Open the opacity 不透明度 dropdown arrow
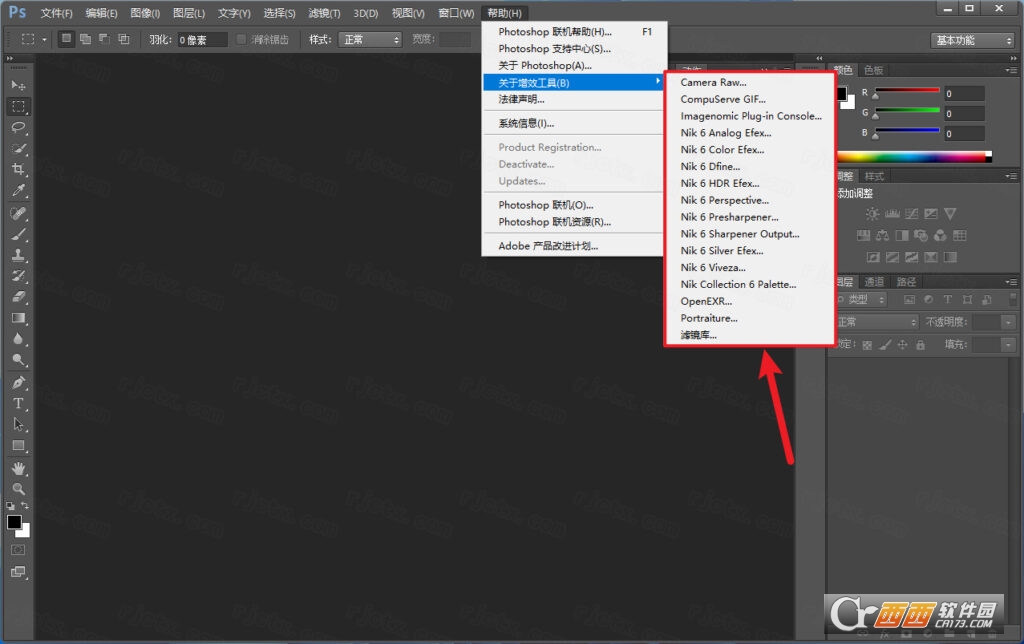The width and height of the screenshot is (1024, 644). (1009, 322)
